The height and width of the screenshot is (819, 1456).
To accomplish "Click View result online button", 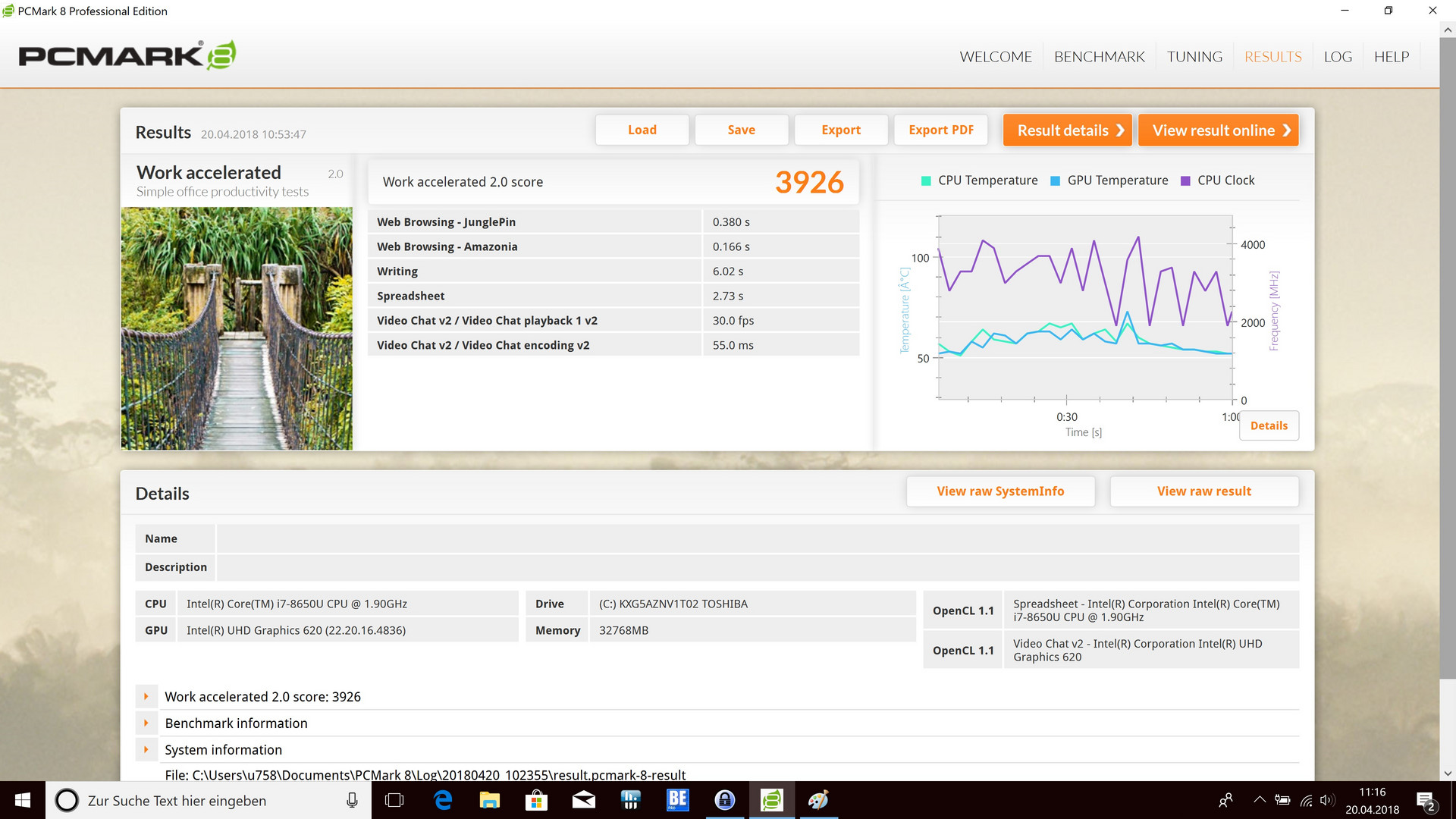I will click(x=1219, y=130).
